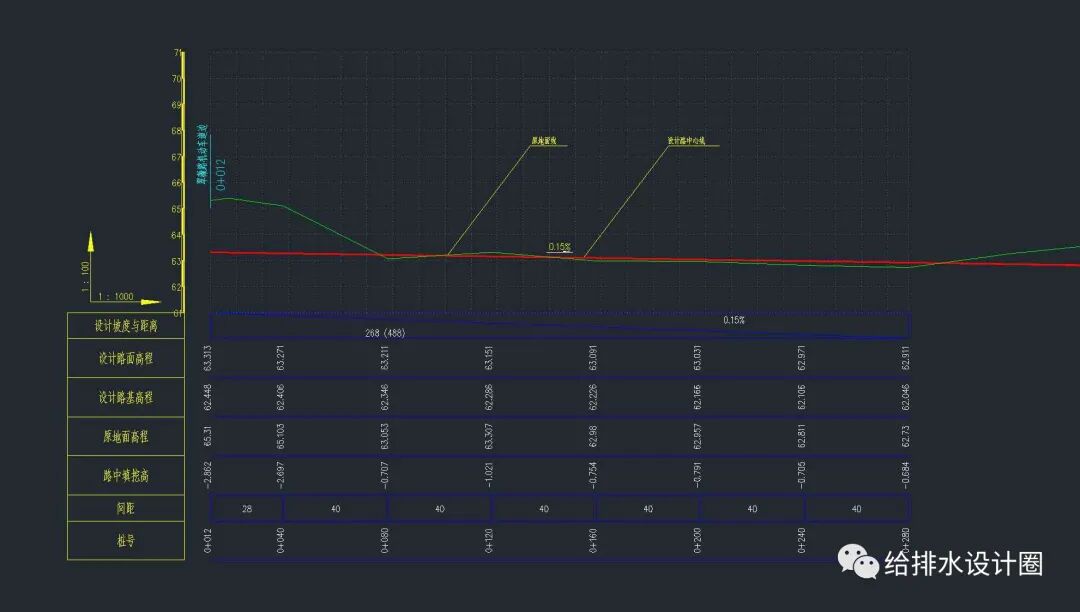Select the 设计坡度与距离 row header
This screenshot has height=612, width=1080.
click(x=126, y=326)
